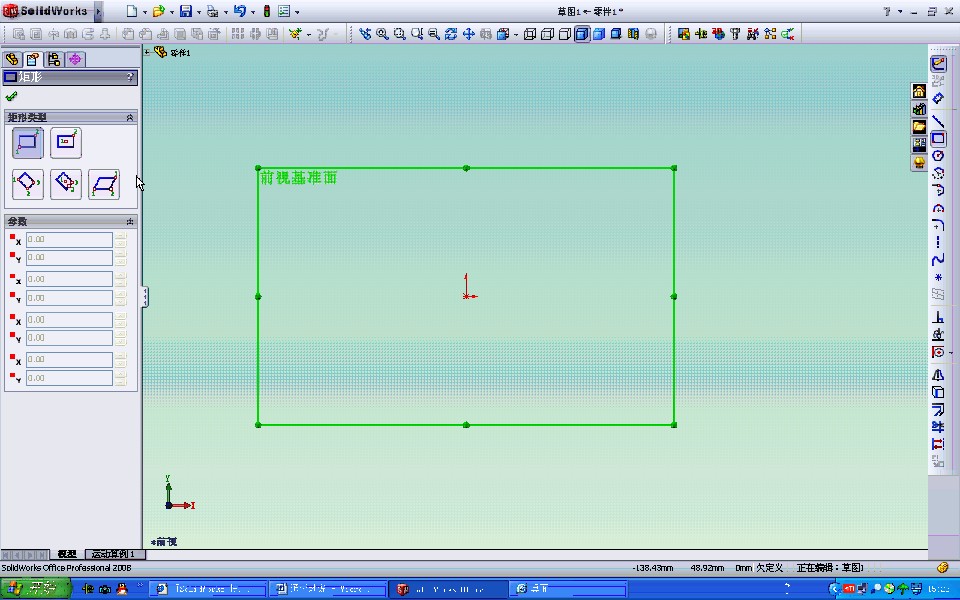960x600 pixels.
Task: Click the Windows 开始 Start button
Action: click(36, 589)
